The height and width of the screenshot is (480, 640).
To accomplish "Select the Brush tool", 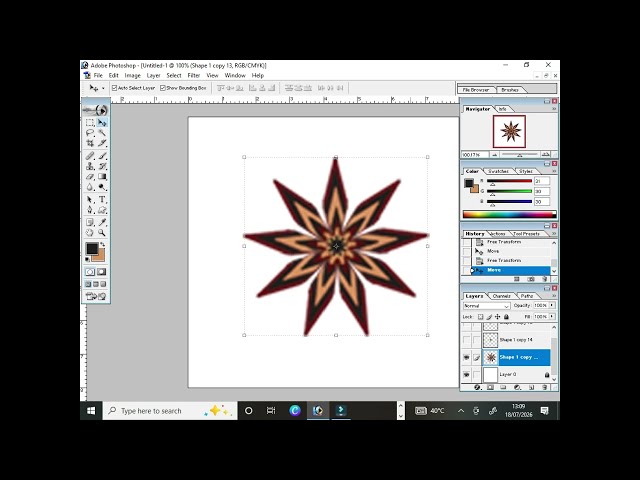I will coord(102,156).
